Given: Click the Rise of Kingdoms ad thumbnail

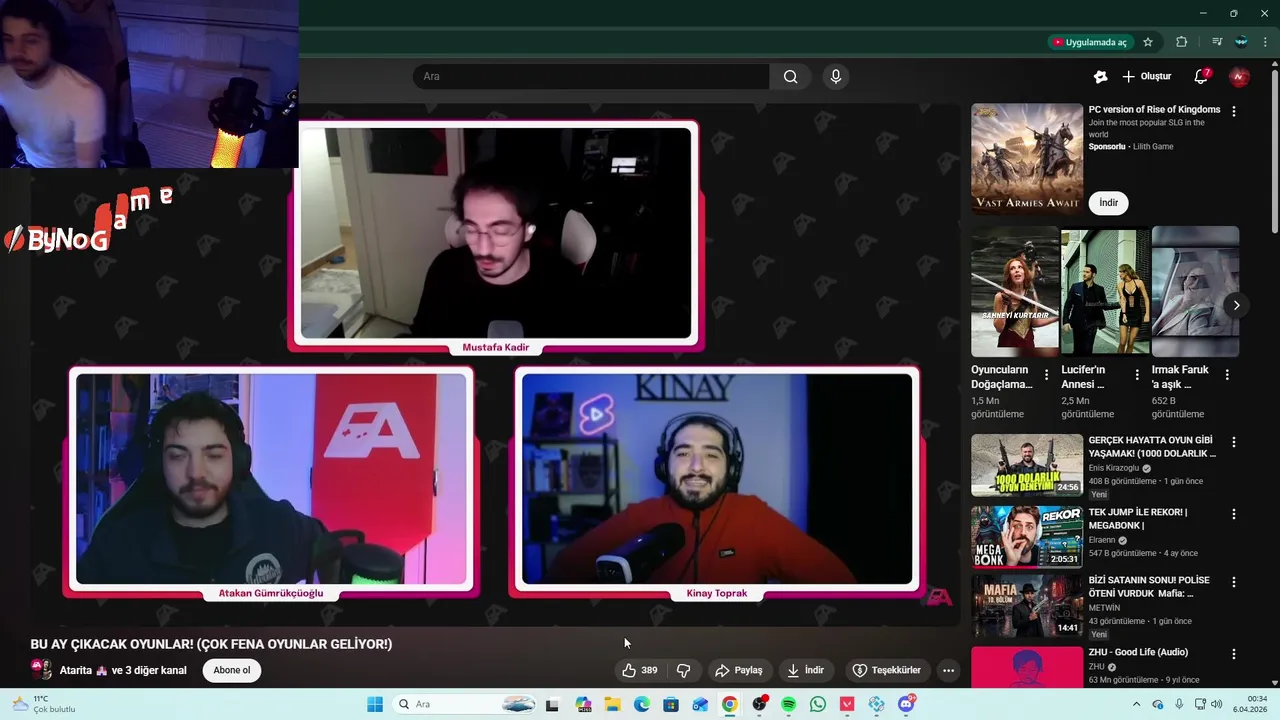Looking at the screenshot, I should click(x=1027, y=159).
